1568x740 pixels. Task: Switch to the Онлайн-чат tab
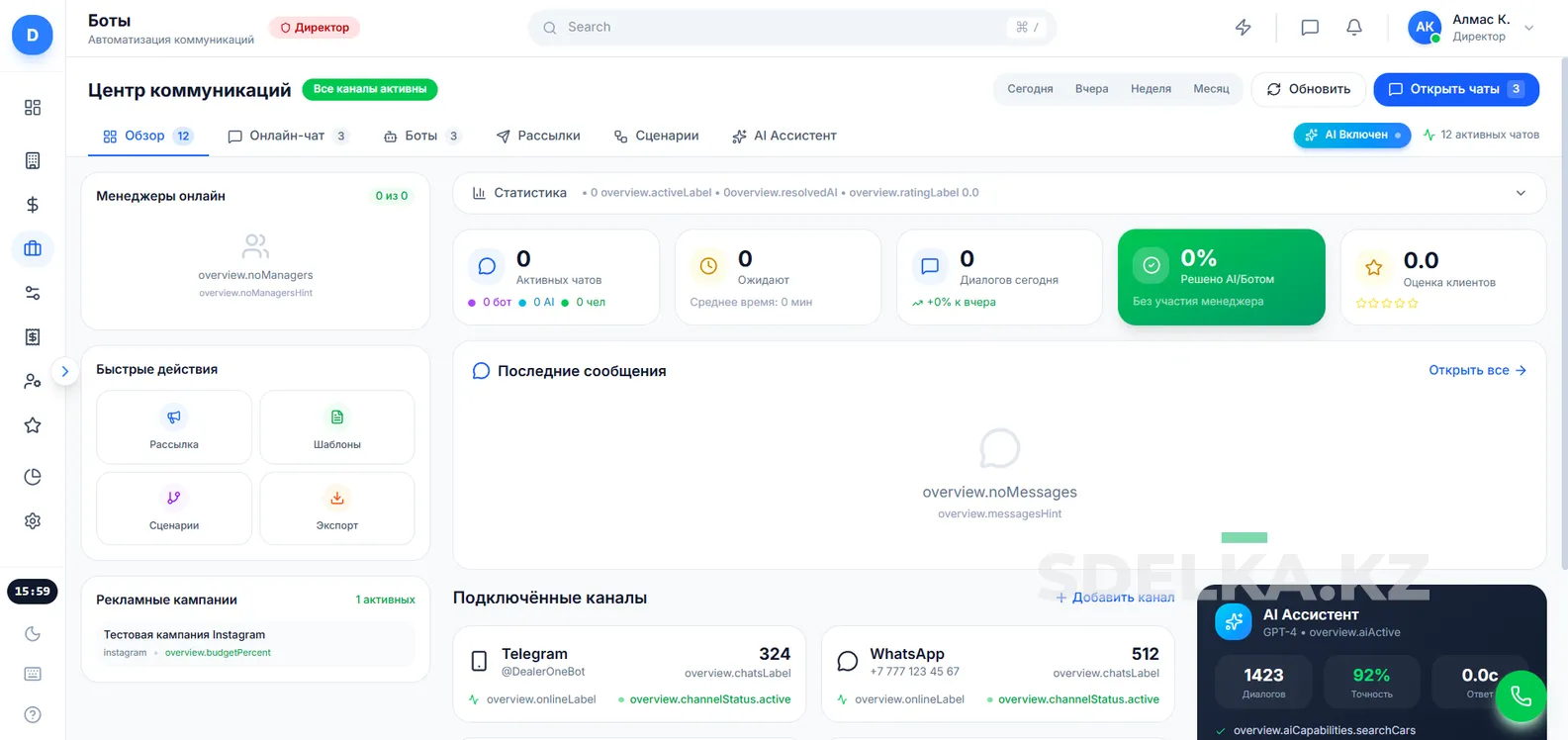287,137
